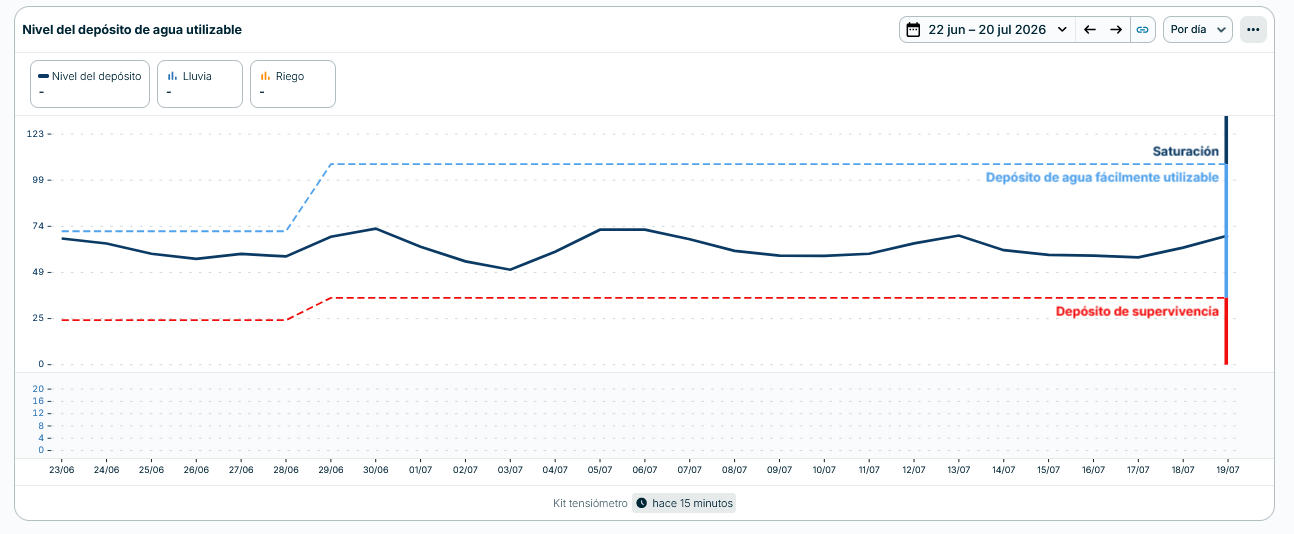Toggle Nivel del depósito series legend
The height and width of the screenshot is (534, 1294).
pos(90,84)
